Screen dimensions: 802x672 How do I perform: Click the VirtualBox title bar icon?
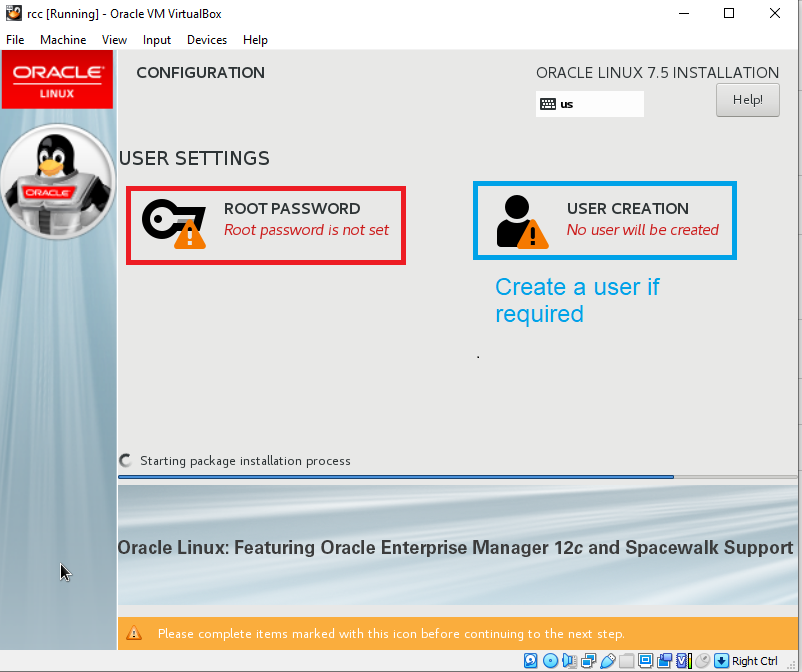tap(14, 13)
